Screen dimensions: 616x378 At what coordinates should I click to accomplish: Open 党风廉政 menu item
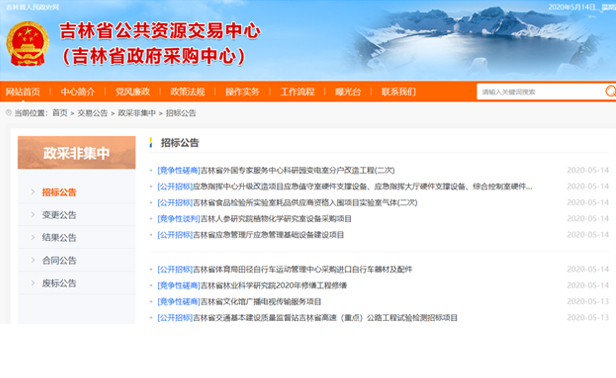tap(133, 92)
